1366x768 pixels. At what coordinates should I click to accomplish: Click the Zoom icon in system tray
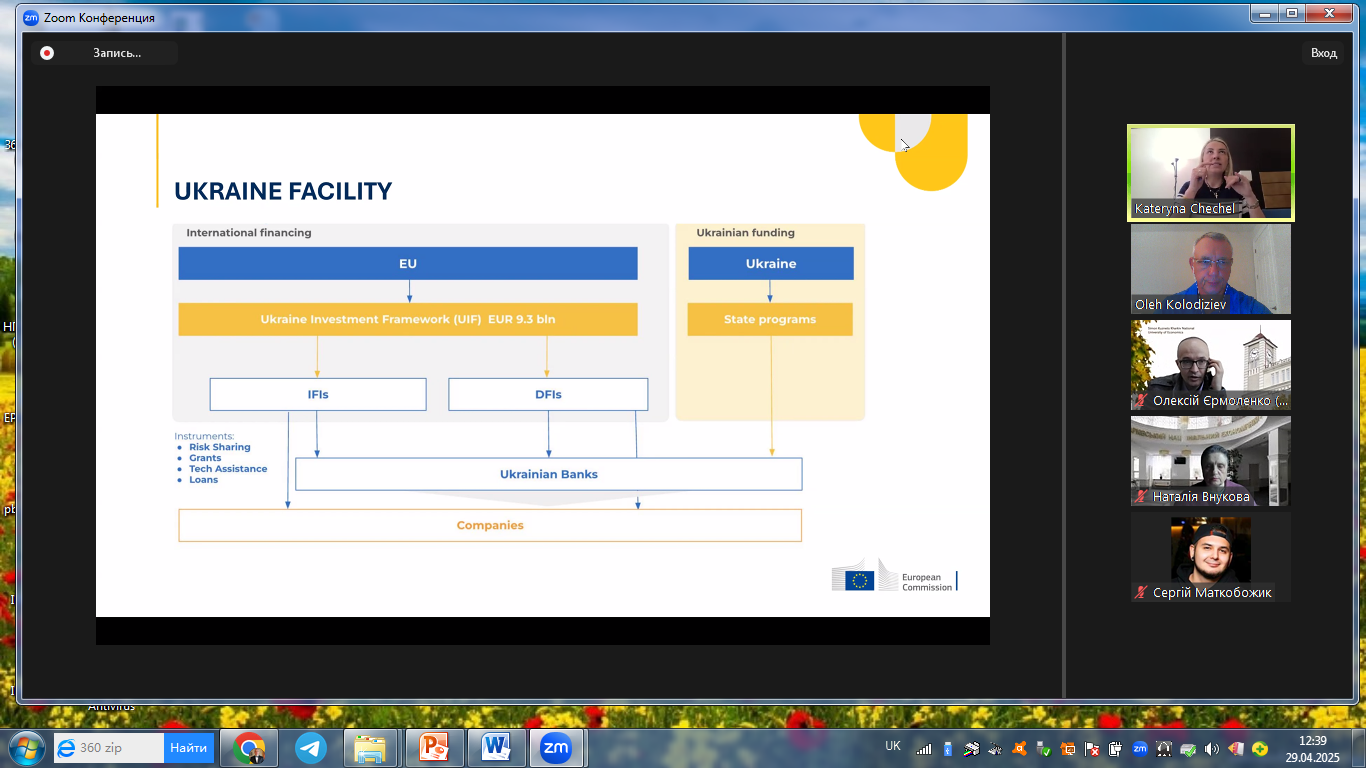[x=1140, y=748]
